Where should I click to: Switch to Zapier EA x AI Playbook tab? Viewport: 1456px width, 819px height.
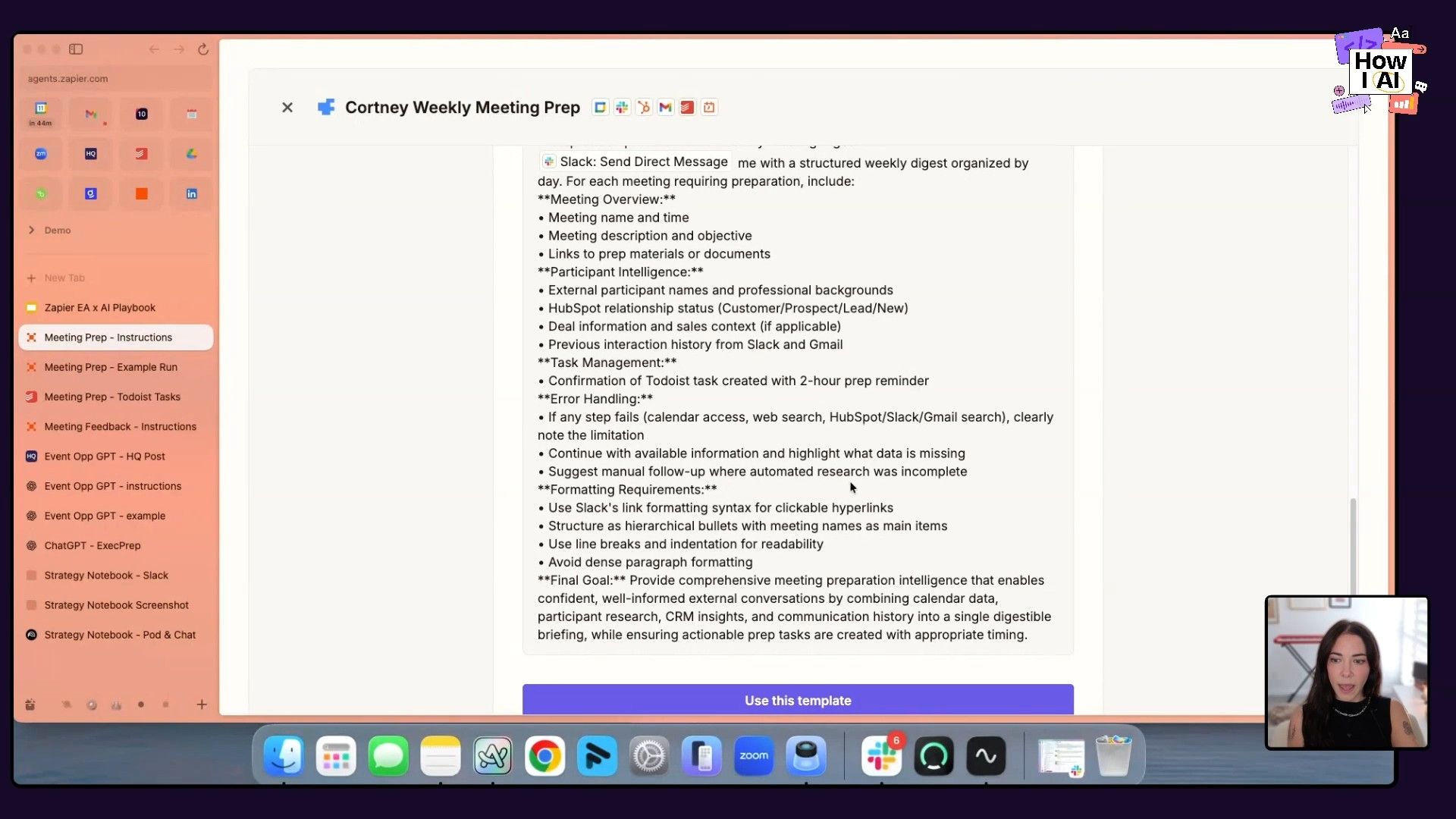point(115,307)
